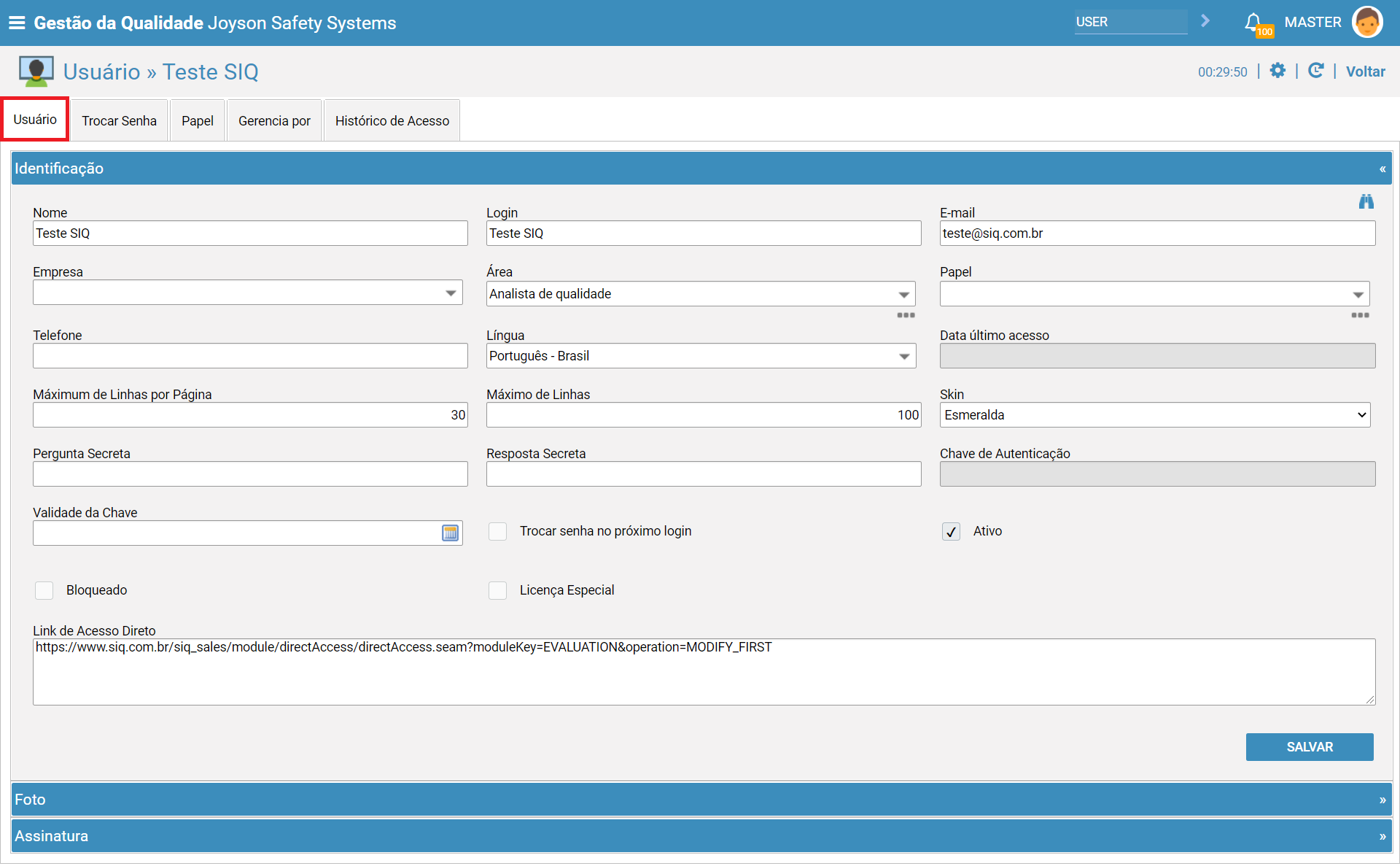Click the Usuário breadcrumb link
1400x866 pixels.
click(101, 71)
